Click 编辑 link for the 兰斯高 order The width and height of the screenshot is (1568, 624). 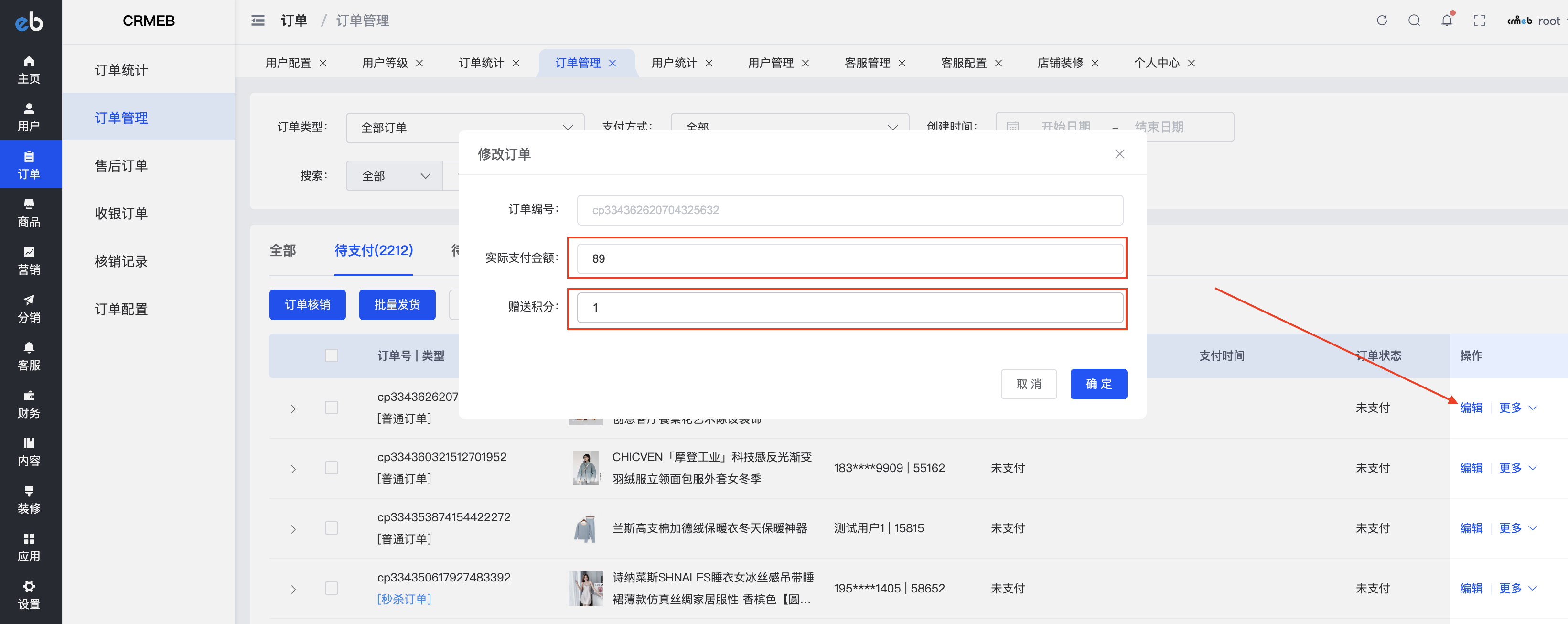(x=1471, y=528)
